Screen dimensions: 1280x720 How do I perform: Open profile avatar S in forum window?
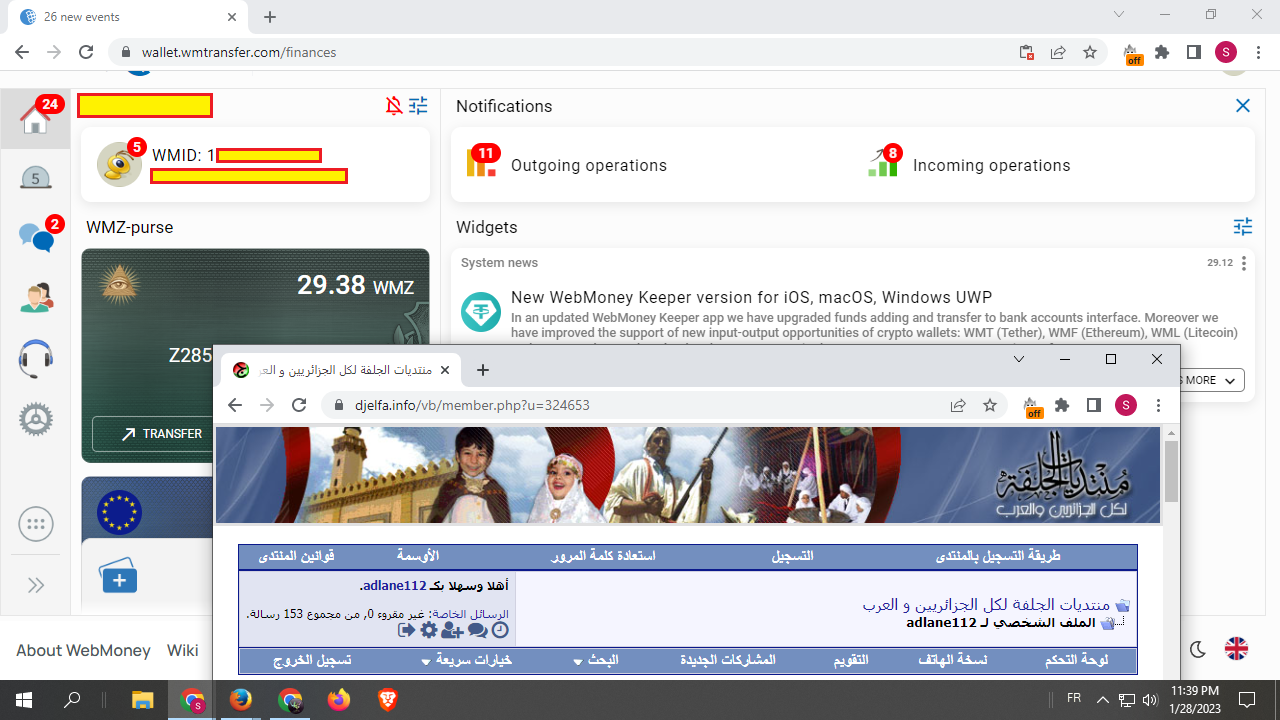[1126, 405]
